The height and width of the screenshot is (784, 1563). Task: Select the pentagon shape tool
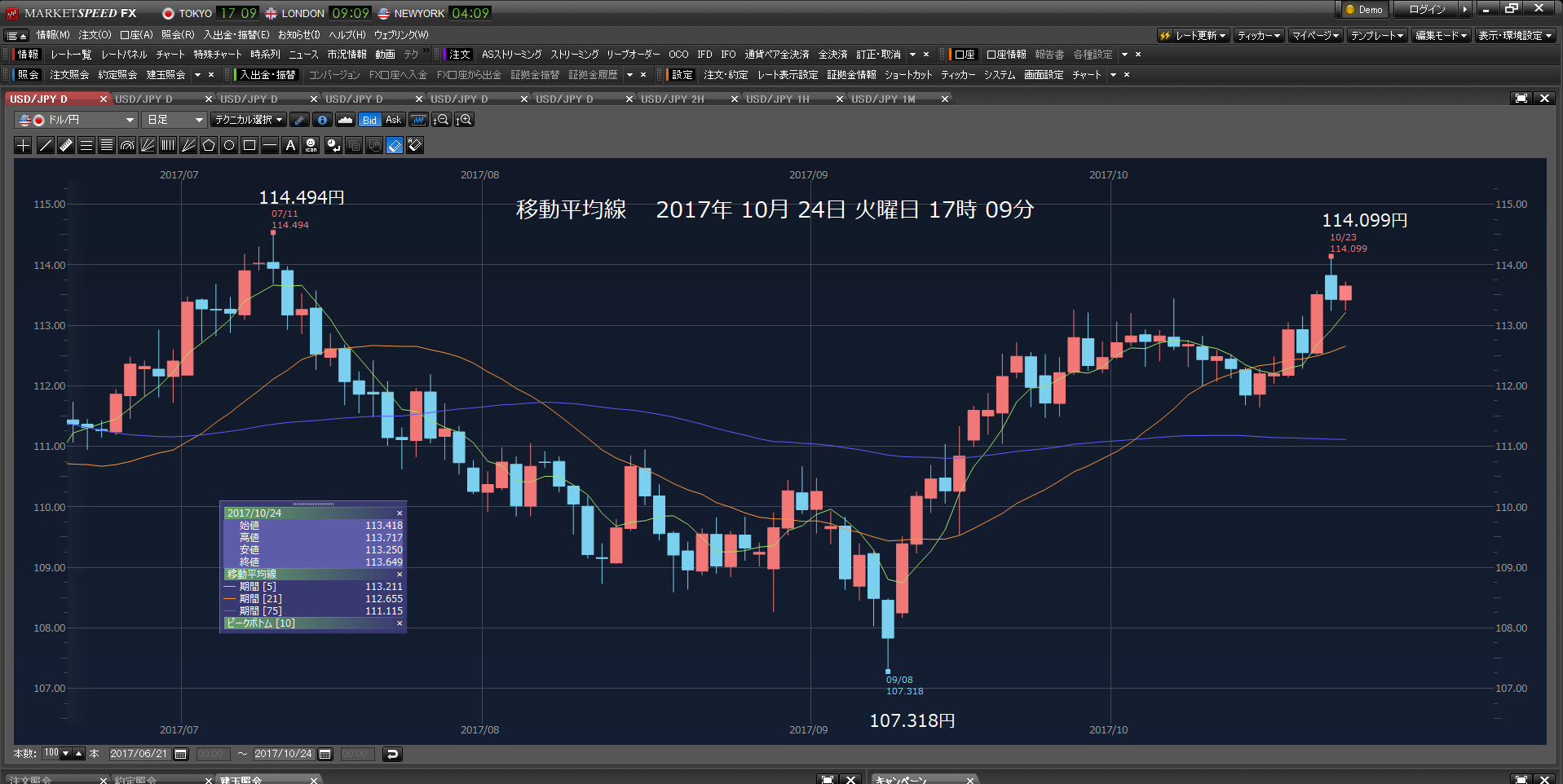pos(209,145)
